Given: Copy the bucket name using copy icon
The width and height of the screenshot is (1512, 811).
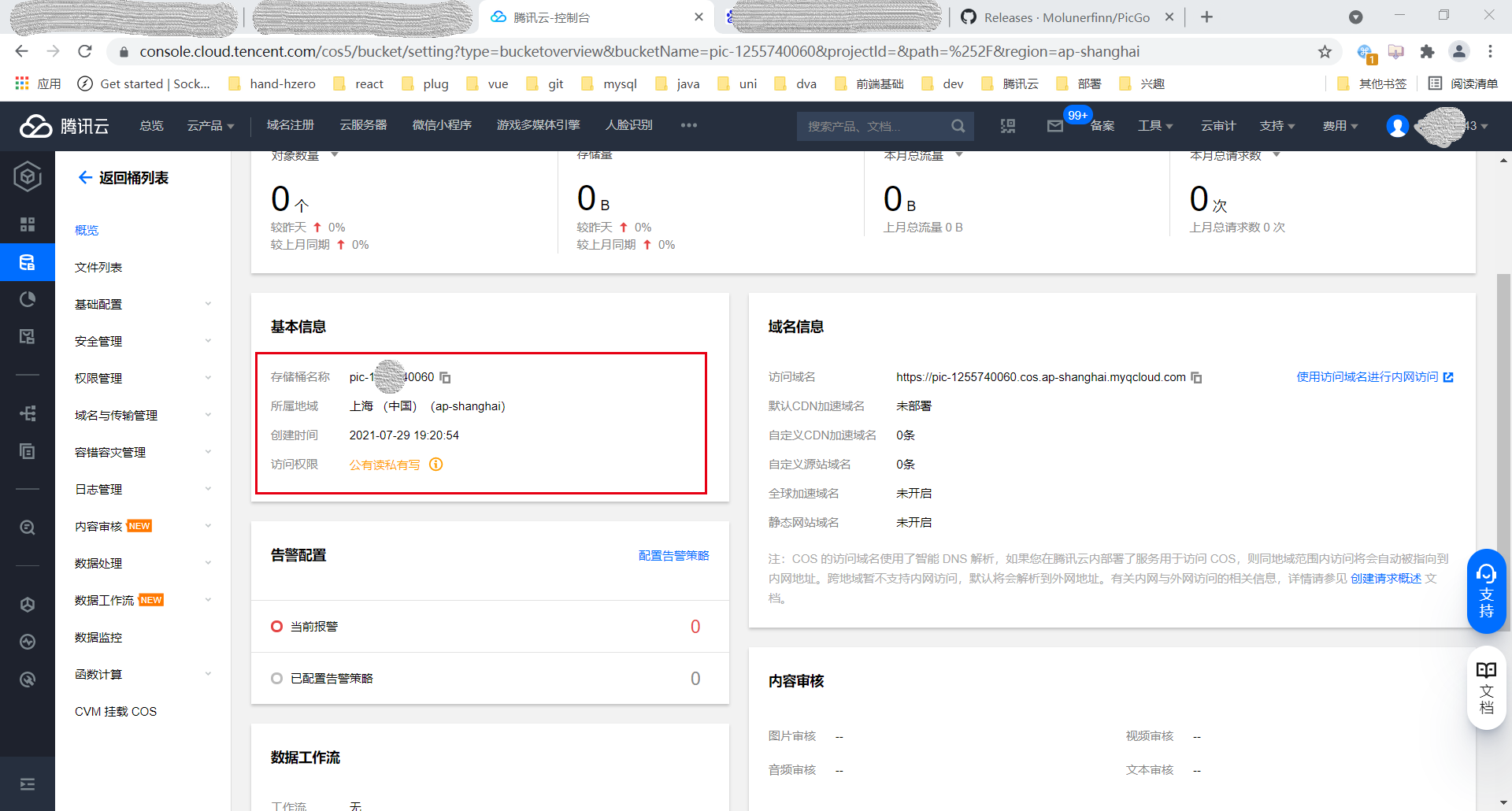Looking at the screenshot, I should tap(445, 378).
